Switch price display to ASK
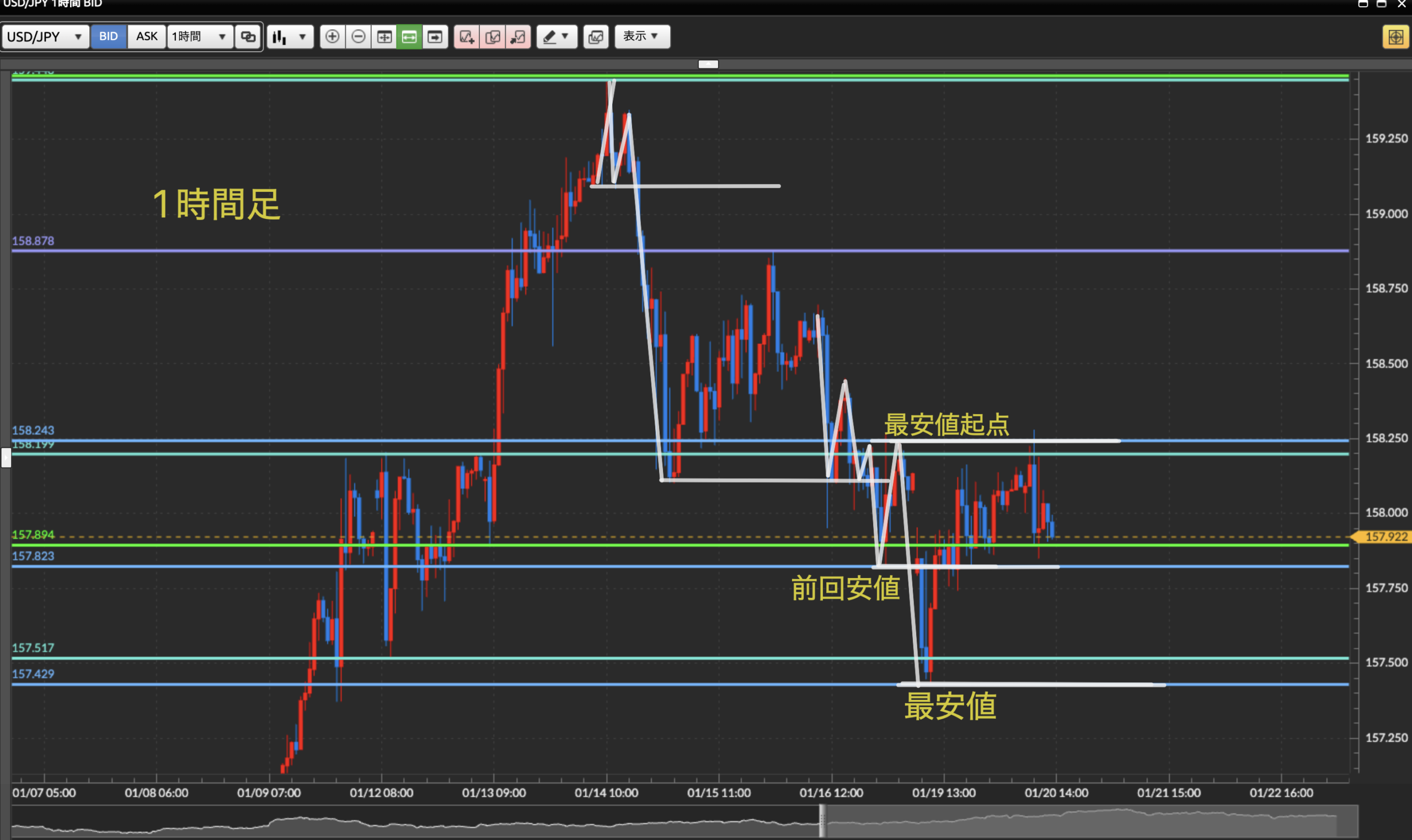This screenshot has width=1412, height=840. click(x=147, y=36)
